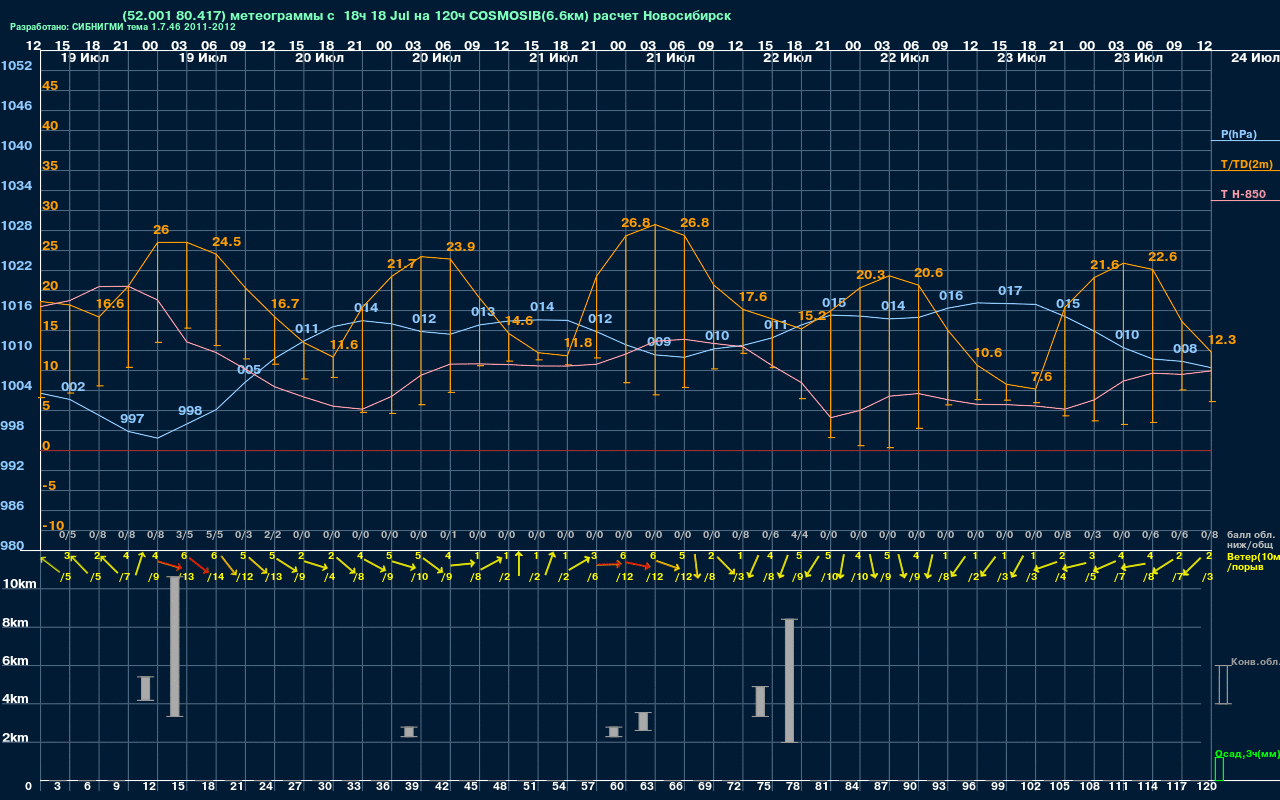This screenshot has width=1280, height=800.
Task: Click the 23.9 temperature label
Action: click(x=460, y=247)
